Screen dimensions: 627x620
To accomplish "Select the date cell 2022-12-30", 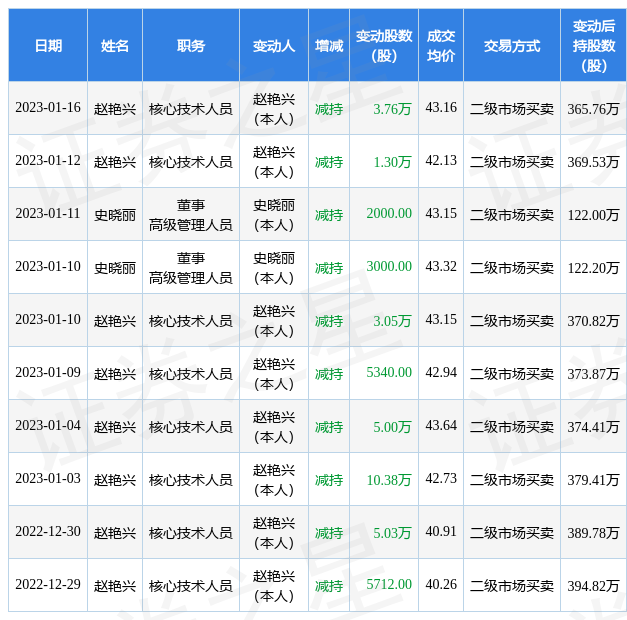I will tap(48, 532).
